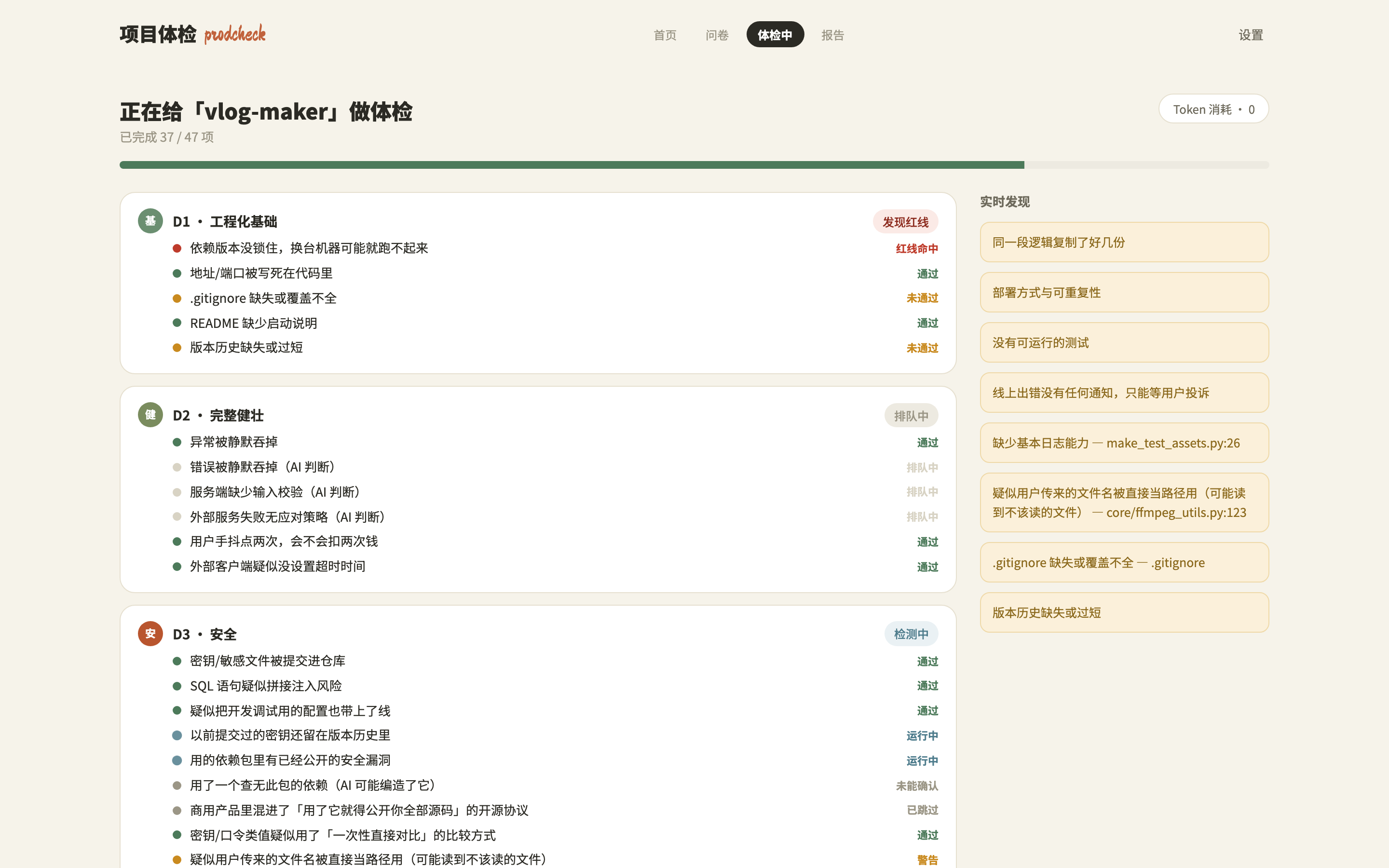1389x868 pixels.
Task: Click blue dot beside 以前提交过的密钥还留在版本历史里
Action: 177,735
